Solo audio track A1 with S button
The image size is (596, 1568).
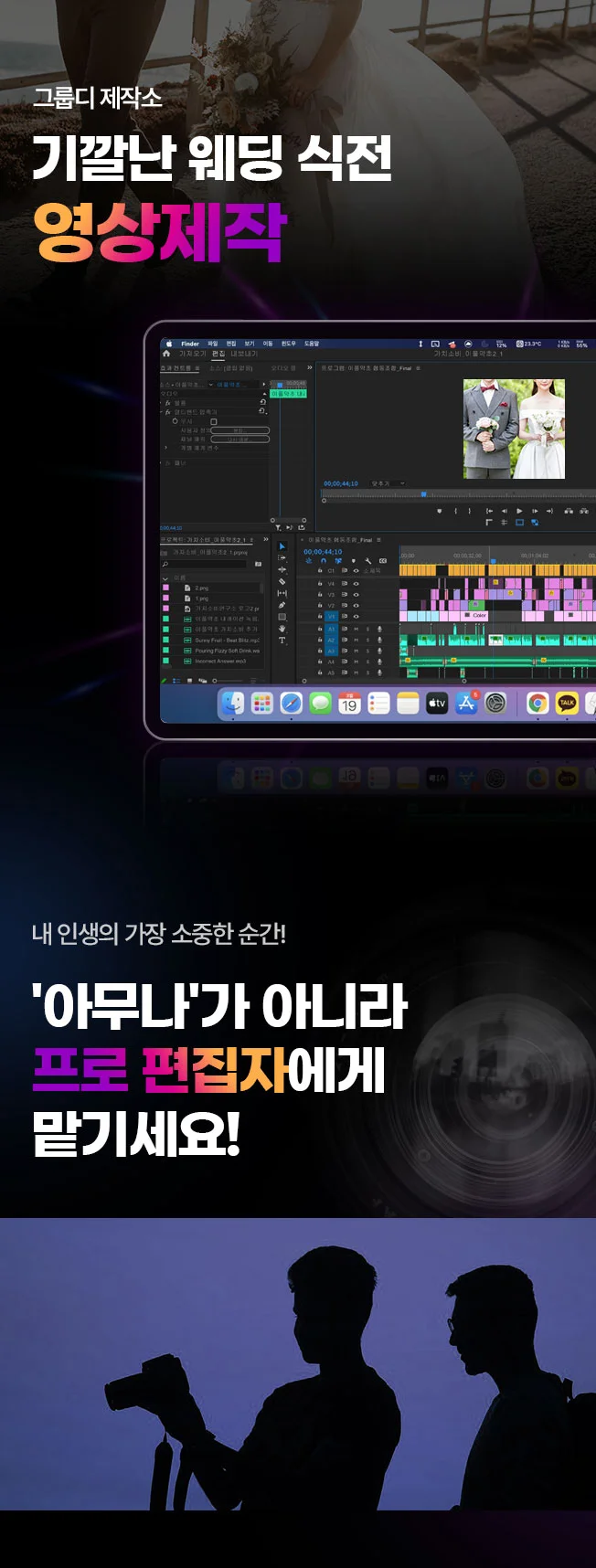(x=367, y=629)
